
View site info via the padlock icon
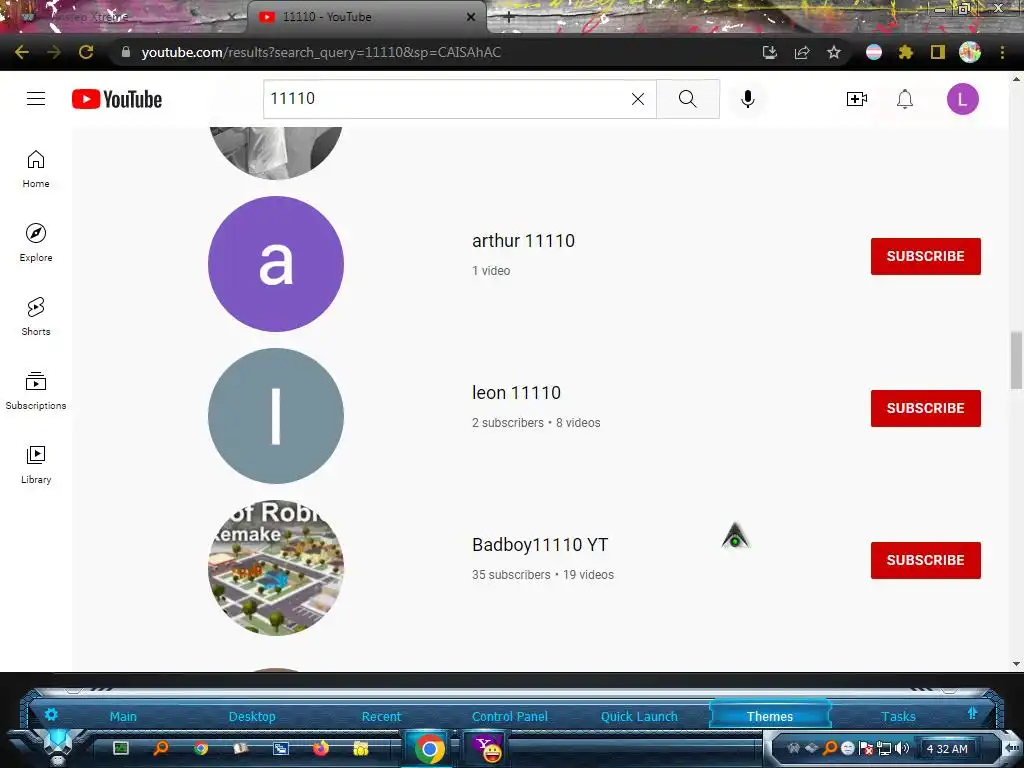click(x=125, y=52)
